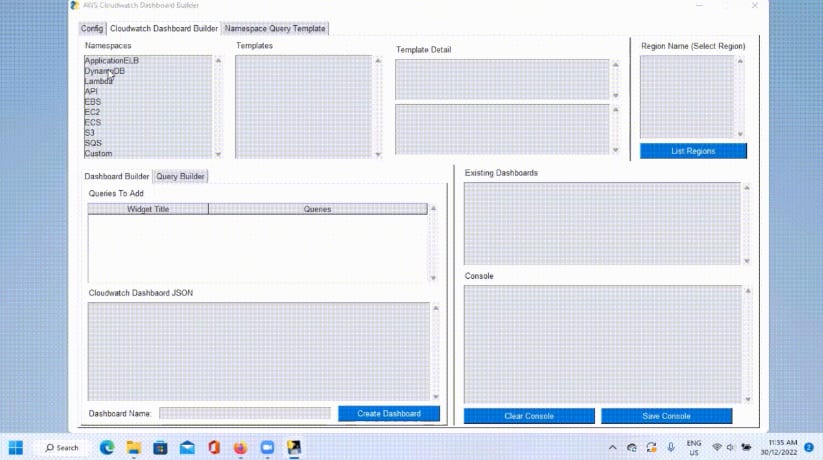Select ApplicationELB in Namespaces list
Viewport: 823px width, 460px height.
(x=112, y=61)
